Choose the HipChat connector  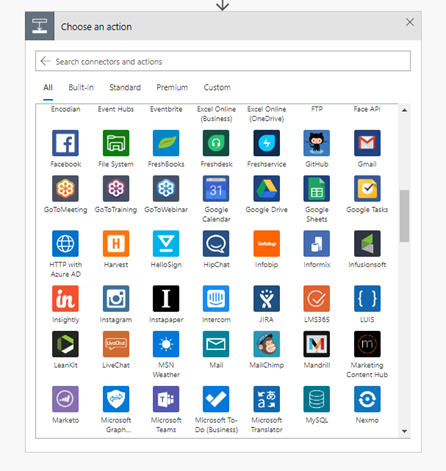pyautogui.click(x=216, y=243)
